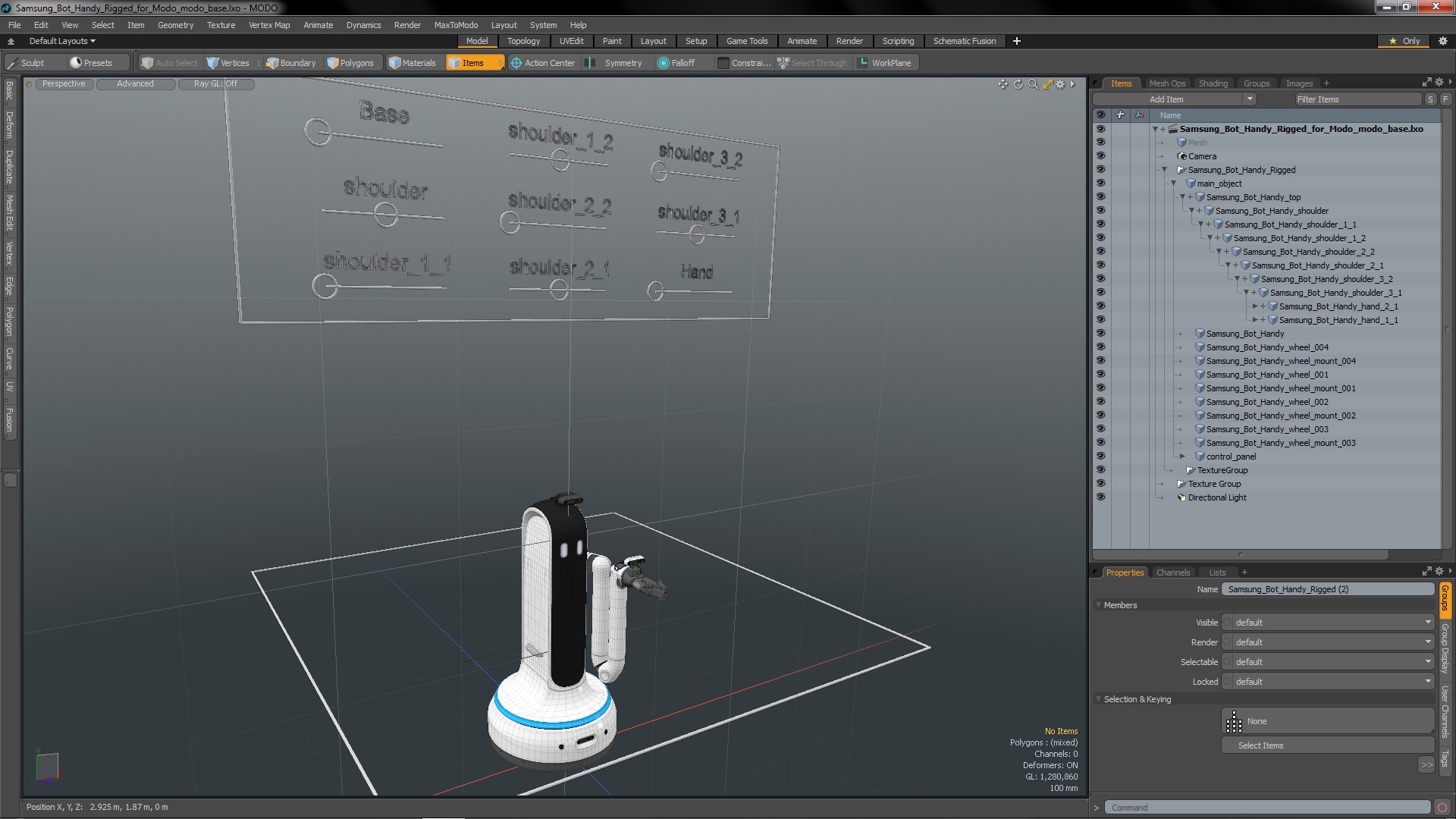This screenshot has width=1456, height=819.
Task: Click the record button next to Command
Action: click(x=1442, y=808)
